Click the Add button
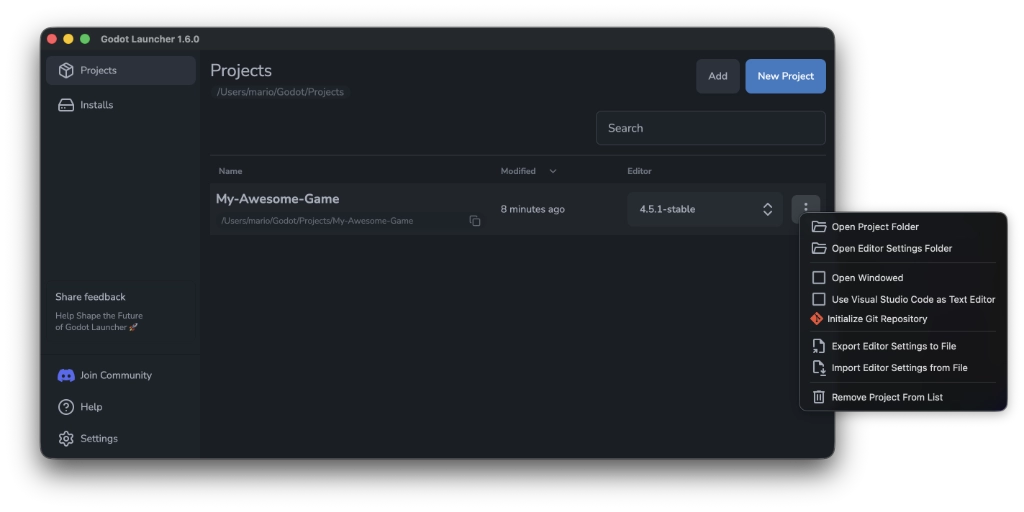Image resolution: width=1024 pixels, height=512 pixels. pos(718,76)
